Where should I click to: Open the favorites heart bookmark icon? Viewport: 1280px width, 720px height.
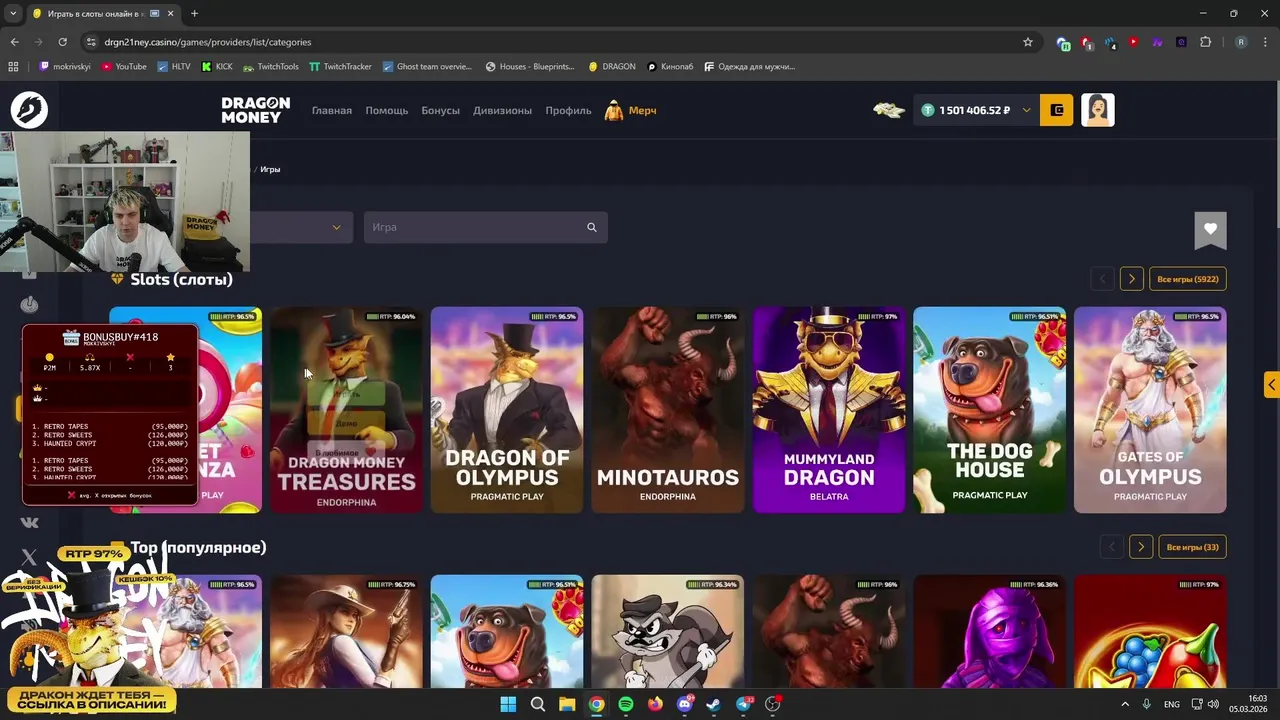pos(1210,229)
